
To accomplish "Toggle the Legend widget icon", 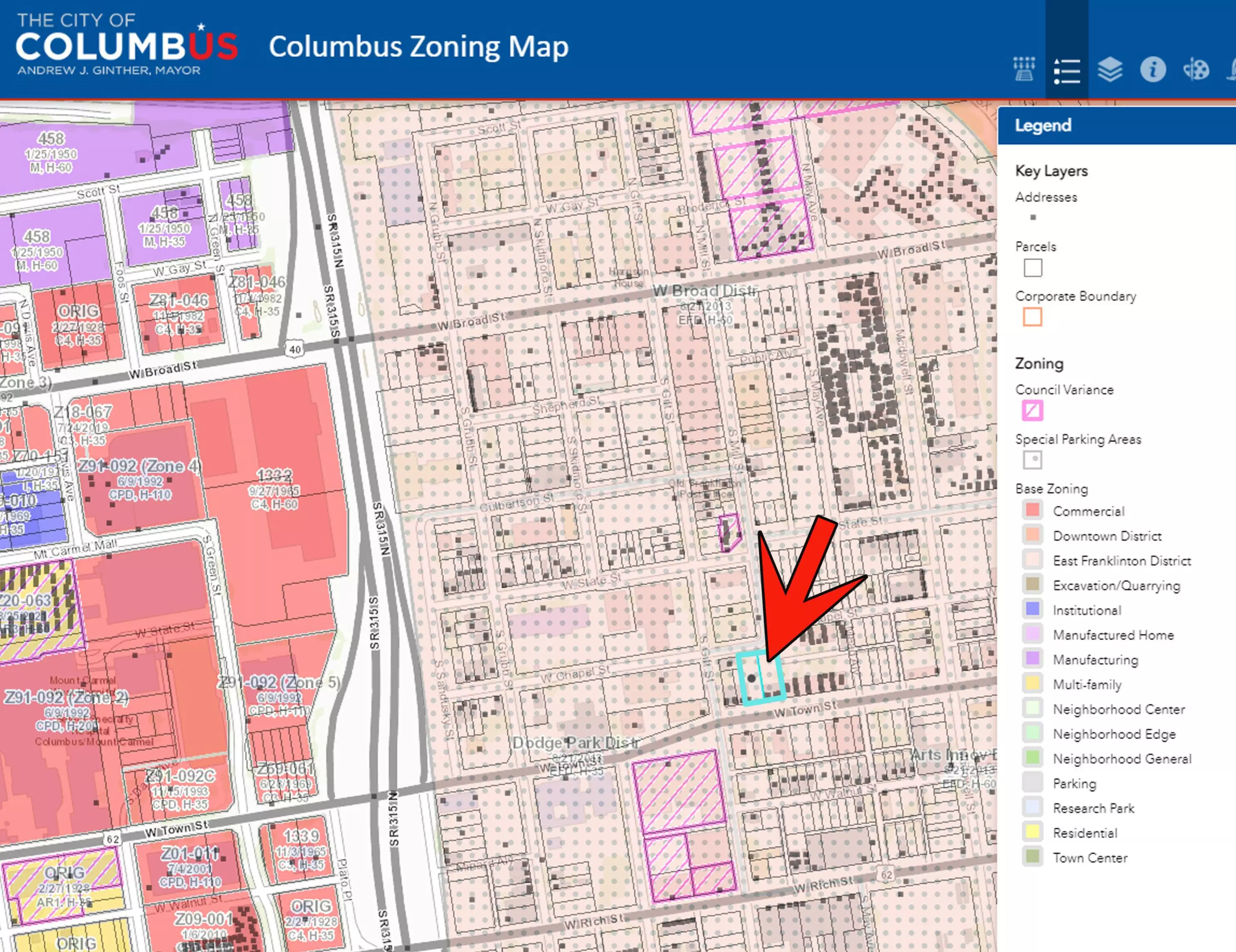I will [x=1067, y=71].
